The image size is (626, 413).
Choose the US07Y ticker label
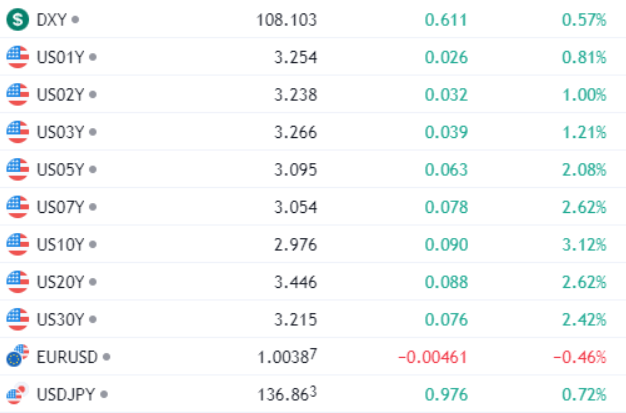click(60, 207)
